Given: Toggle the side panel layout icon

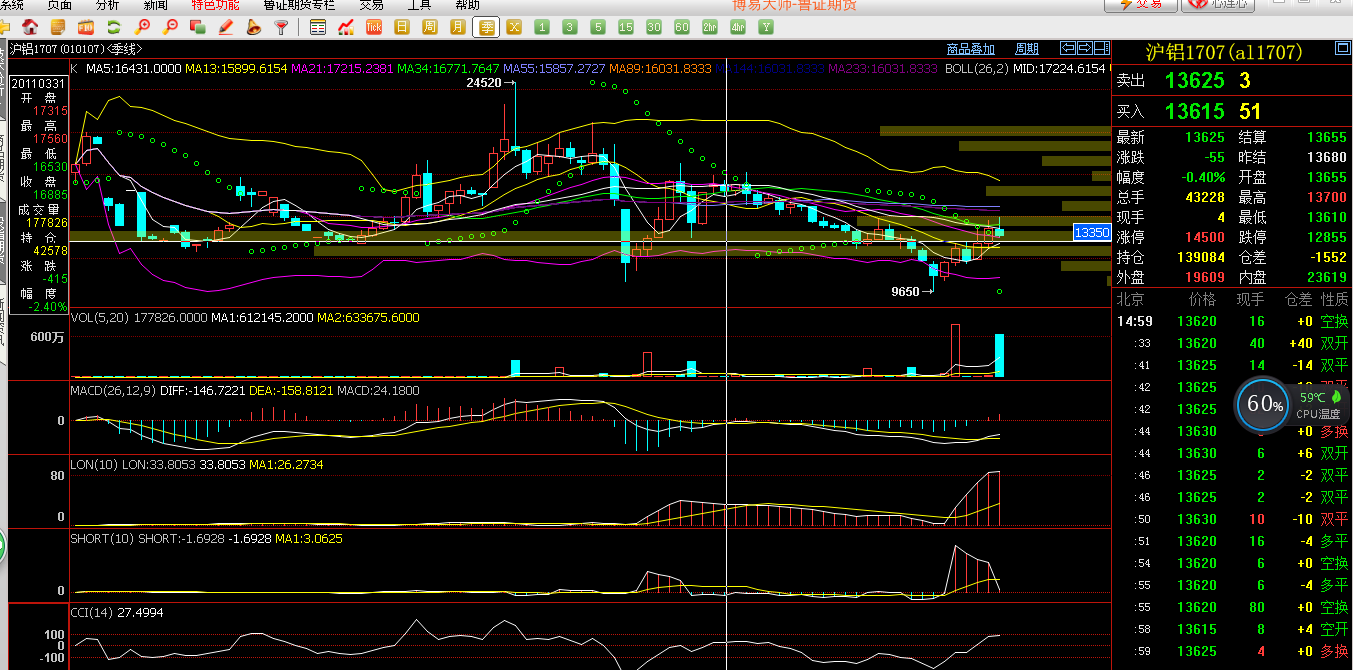Looking at the screenshot, I should (1101, 48).
